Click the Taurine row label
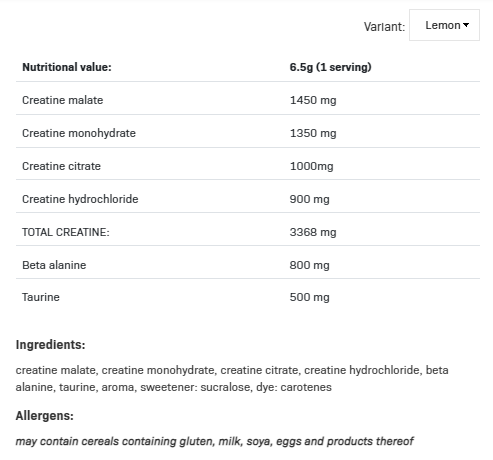The image size is (493, 460). click(x=41, y=297)
